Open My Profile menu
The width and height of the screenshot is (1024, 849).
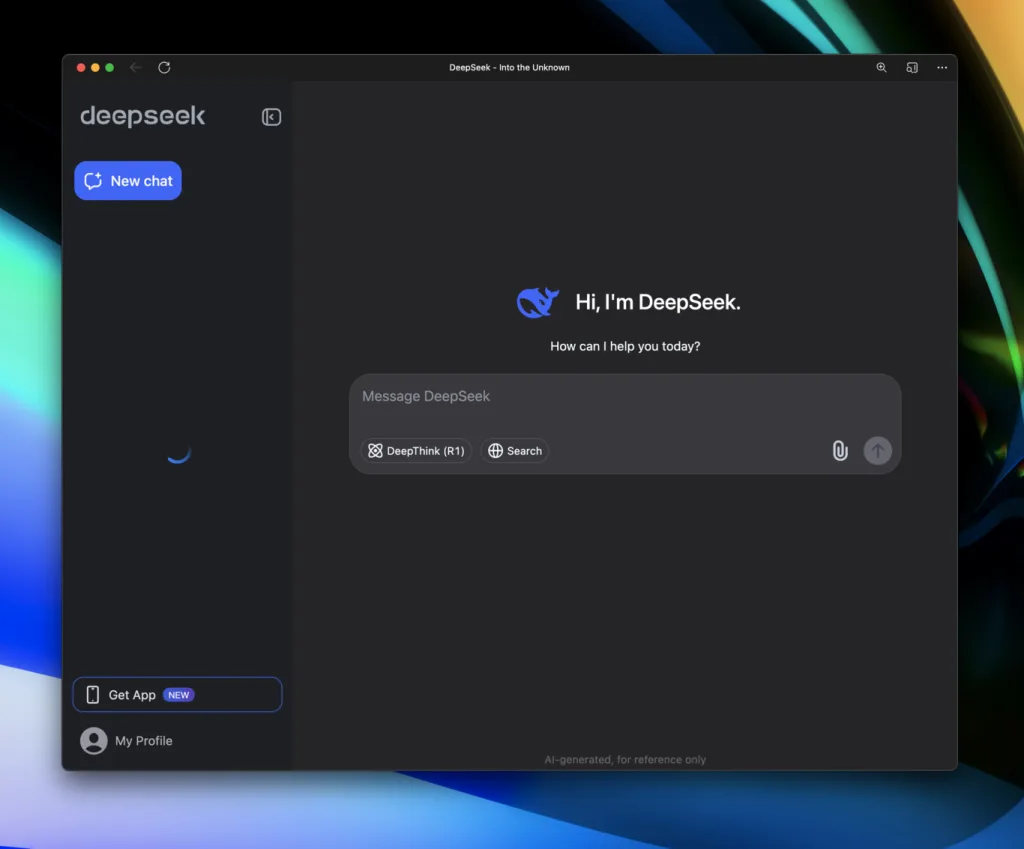(x=126, y=741)
